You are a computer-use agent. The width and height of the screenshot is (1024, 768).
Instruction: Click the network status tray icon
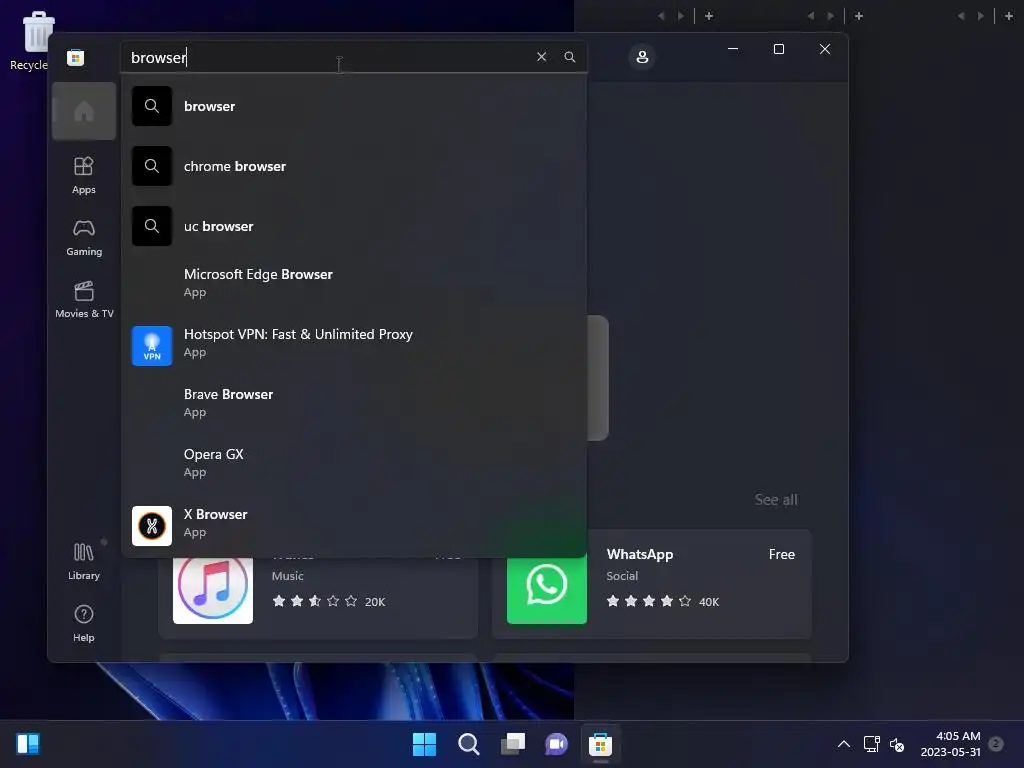[x=871, y=744]
